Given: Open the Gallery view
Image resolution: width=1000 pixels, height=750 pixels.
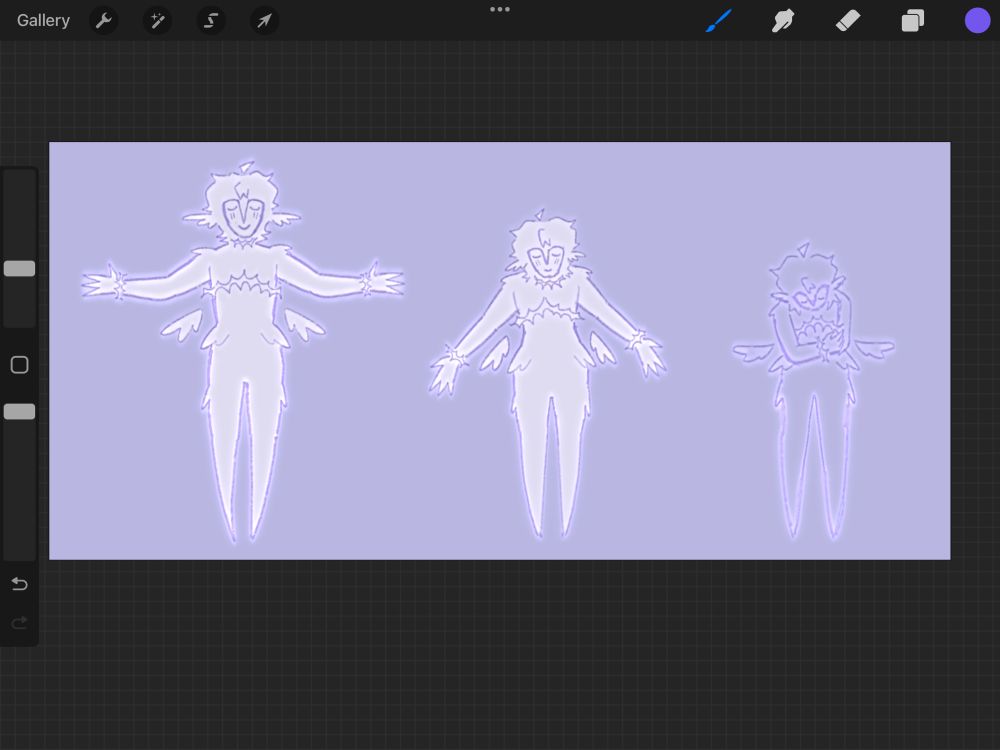Looking at the screenshot, I should coord(43,20).
